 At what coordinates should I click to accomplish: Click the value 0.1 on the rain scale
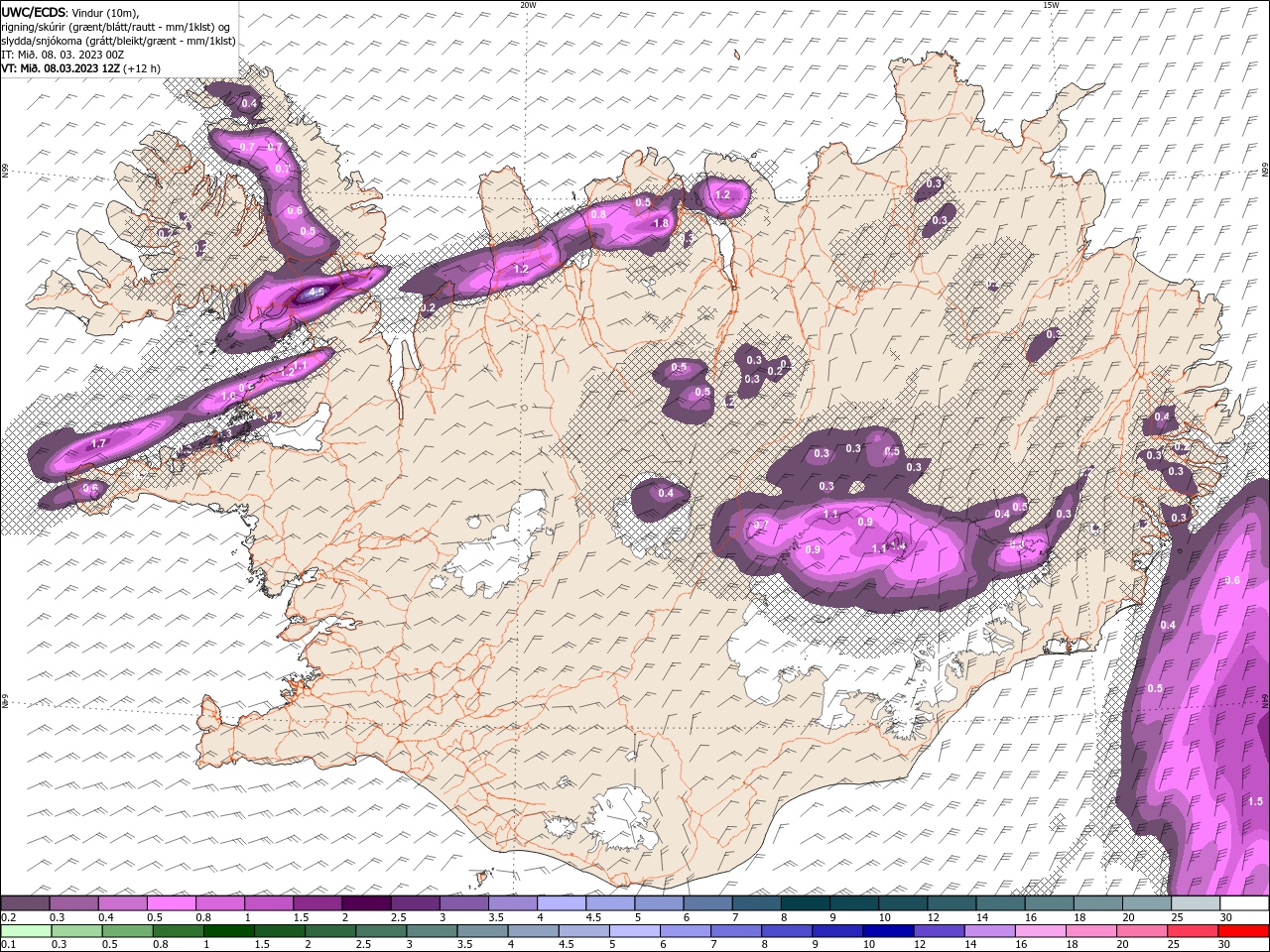[x=8, y=944]
